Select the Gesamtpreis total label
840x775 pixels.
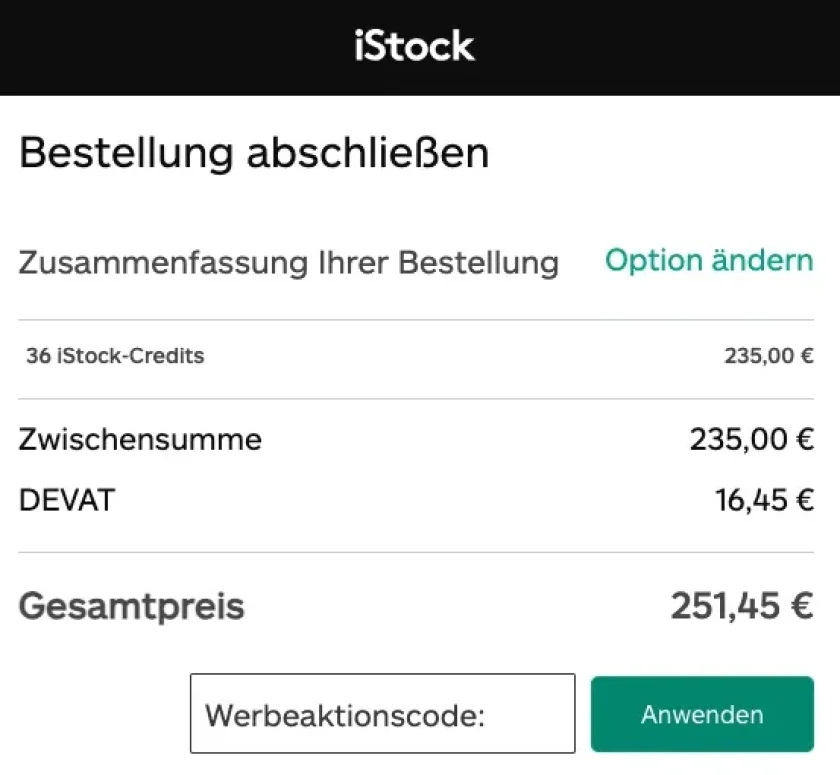click(131, 605)
